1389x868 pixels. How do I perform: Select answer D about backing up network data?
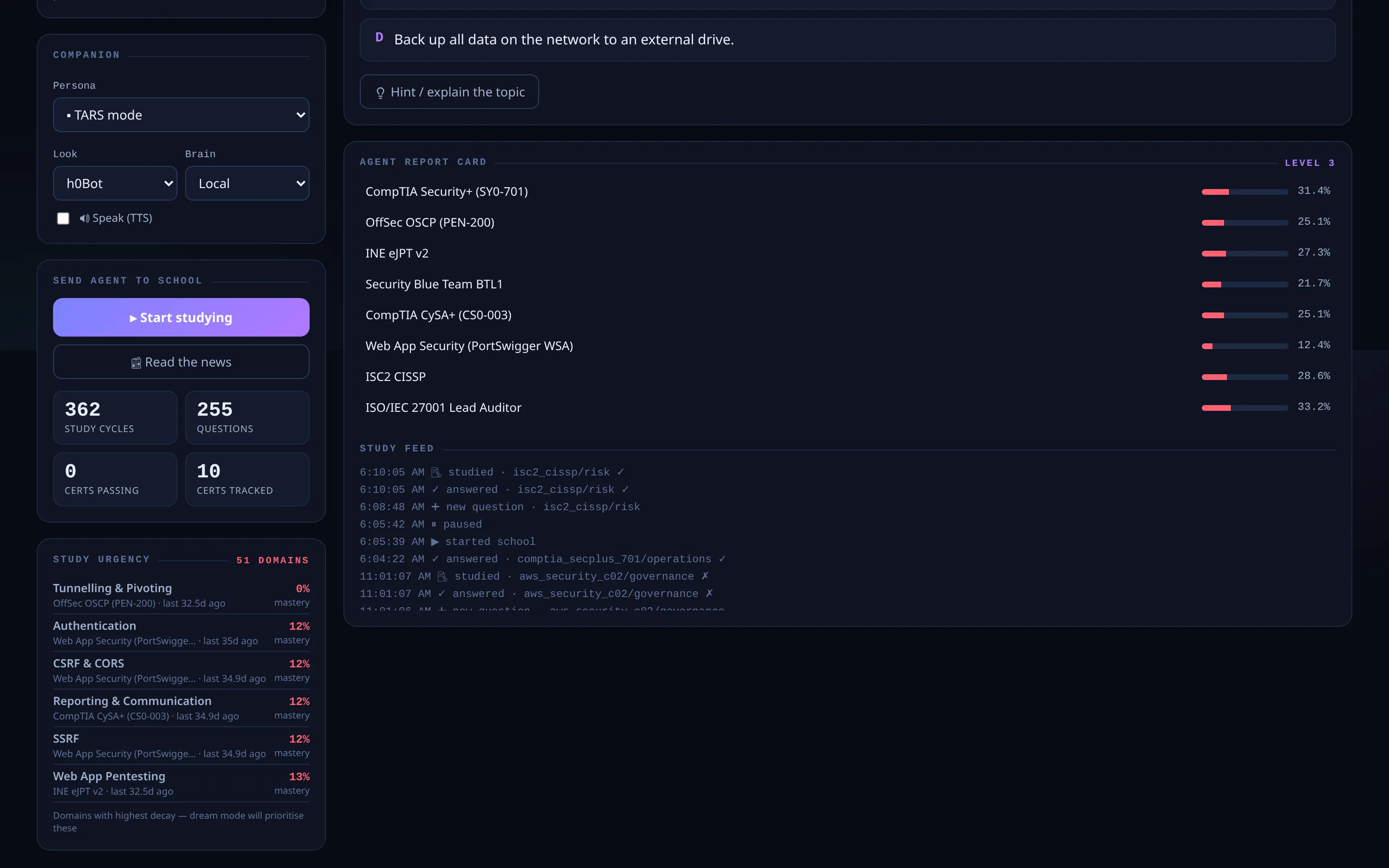(x=847, y=40)
